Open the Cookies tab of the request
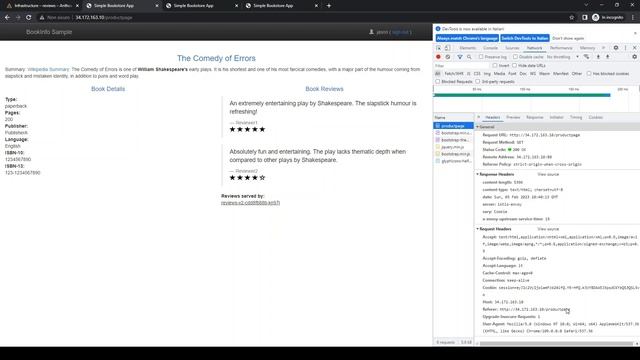The width and height of the screenshot is (640, 360). (x=596, y=117)
